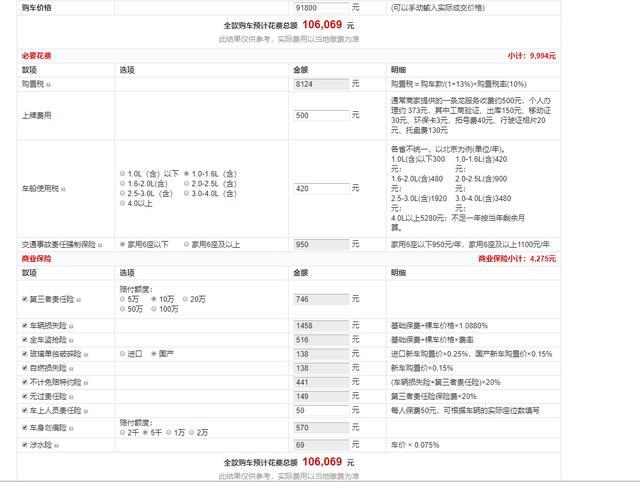Set third-party liability limit to 5万

coord(122,299)
